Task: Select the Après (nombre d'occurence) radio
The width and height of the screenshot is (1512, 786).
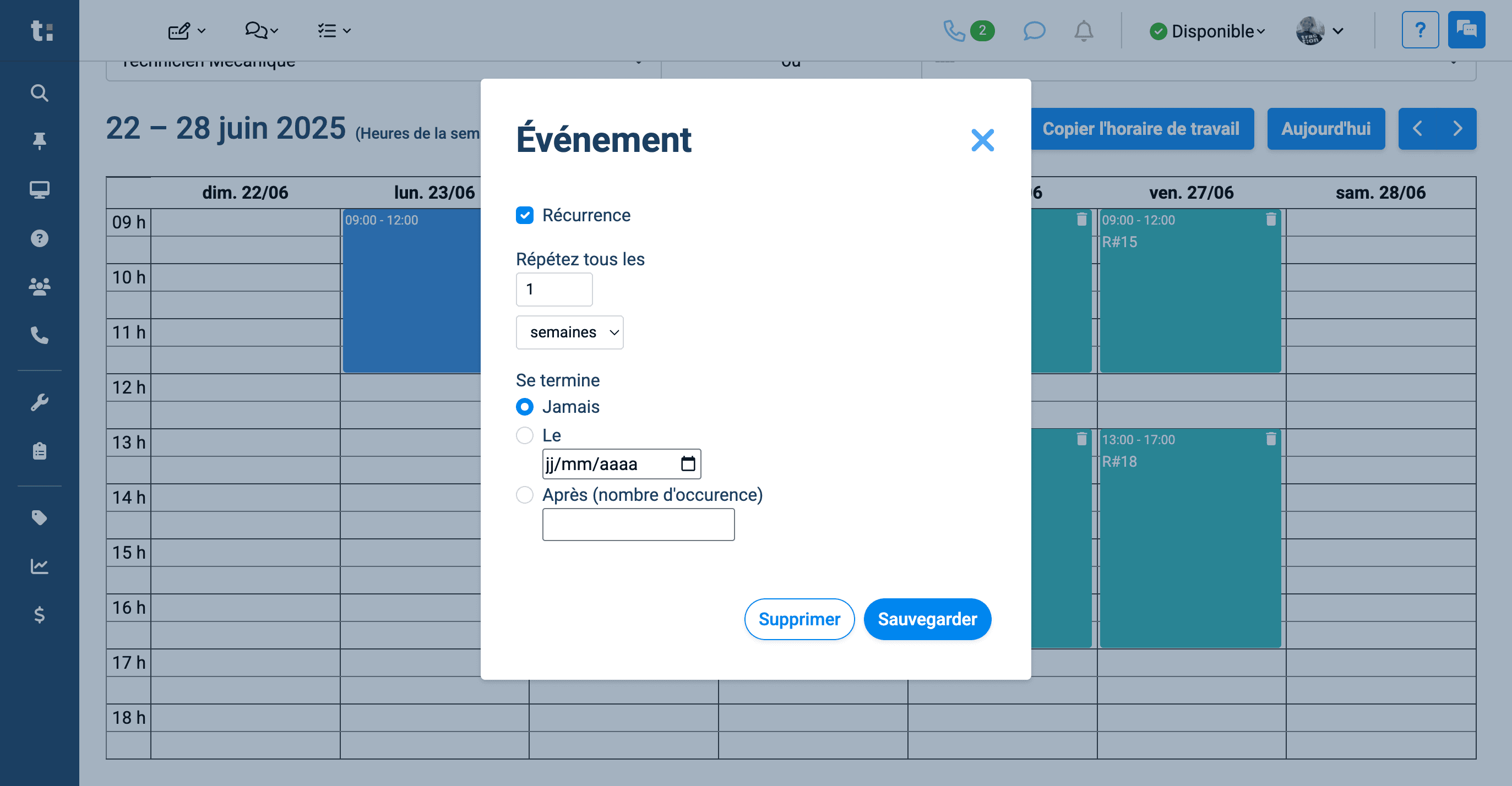Action: click(x=524, y=494)
